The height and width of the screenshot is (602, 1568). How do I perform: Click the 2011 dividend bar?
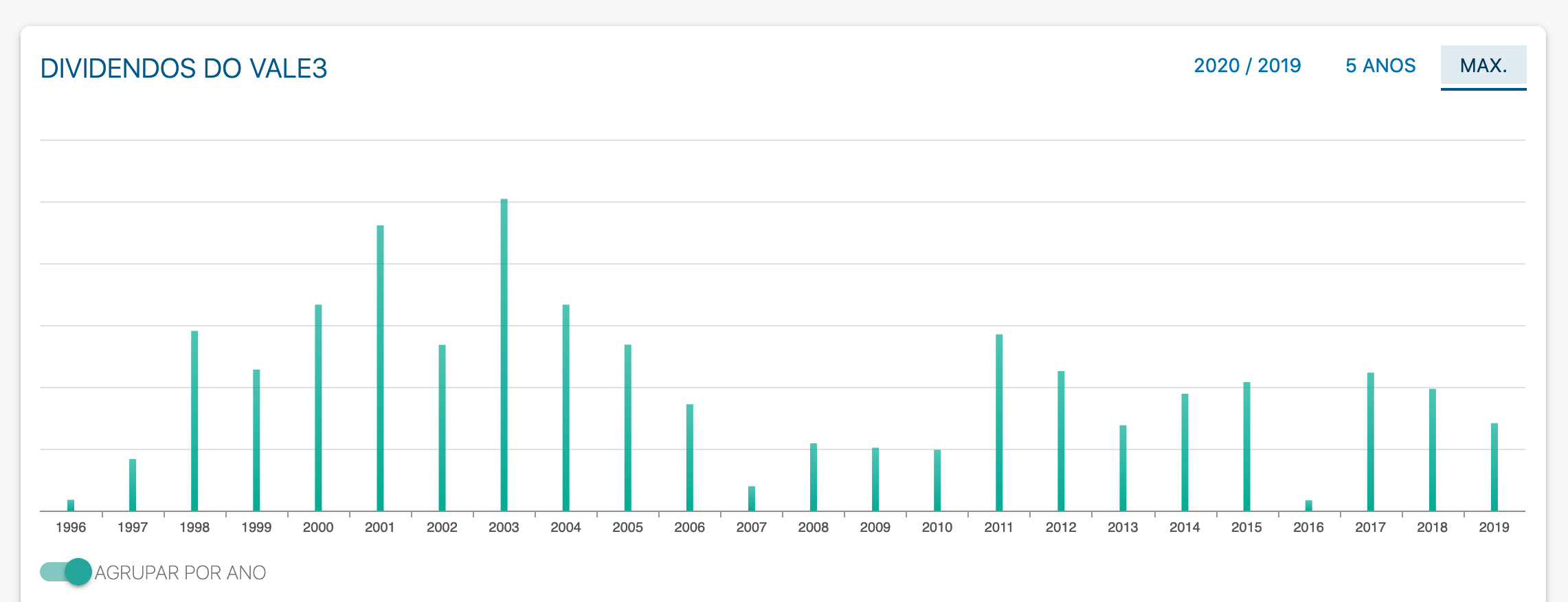click(999, 423)
